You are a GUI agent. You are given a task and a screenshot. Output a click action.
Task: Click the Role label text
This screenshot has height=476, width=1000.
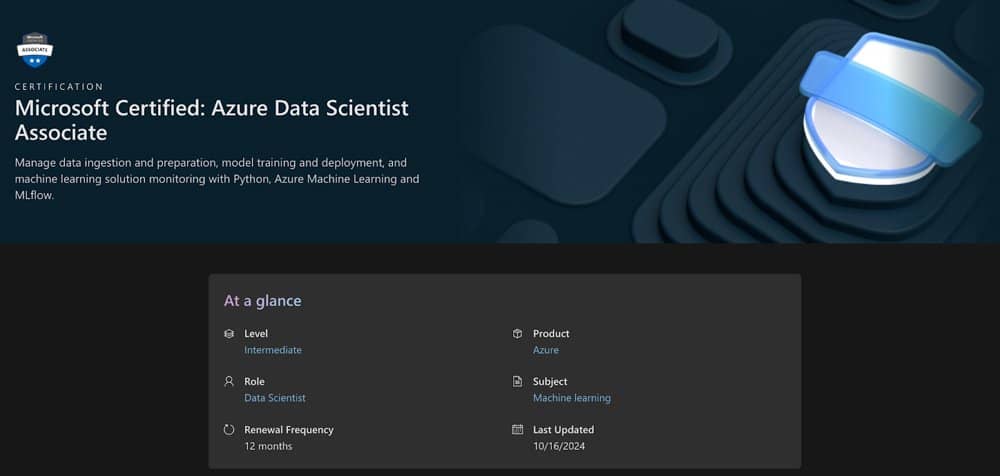coord(254,382)
